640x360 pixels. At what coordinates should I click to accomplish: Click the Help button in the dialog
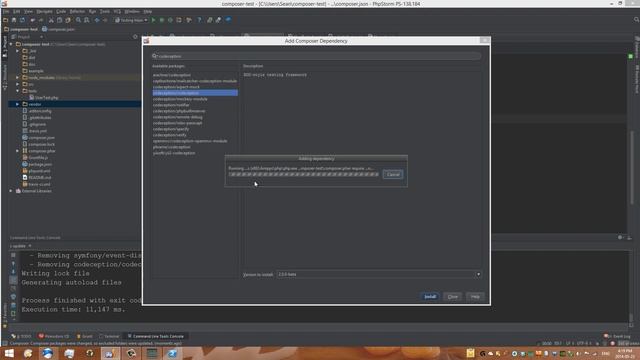[475, 297]
